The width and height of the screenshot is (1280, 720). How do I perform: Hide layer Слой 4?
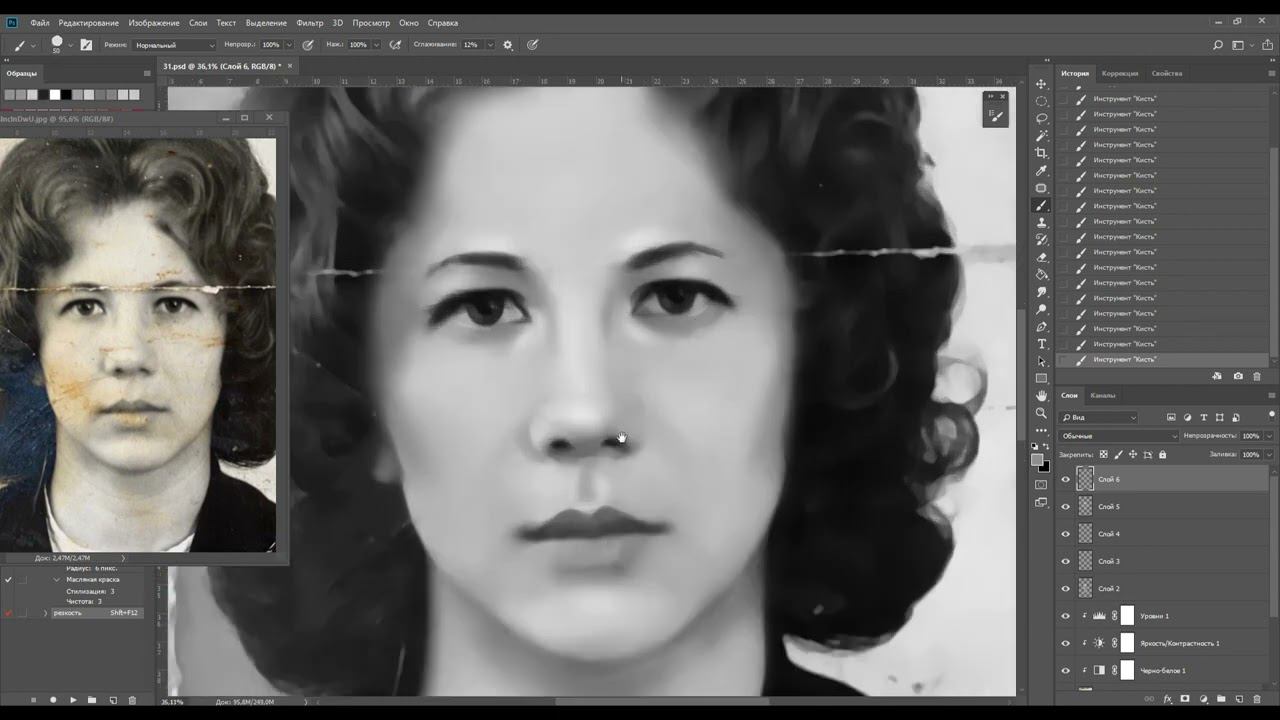point(1065,534)
